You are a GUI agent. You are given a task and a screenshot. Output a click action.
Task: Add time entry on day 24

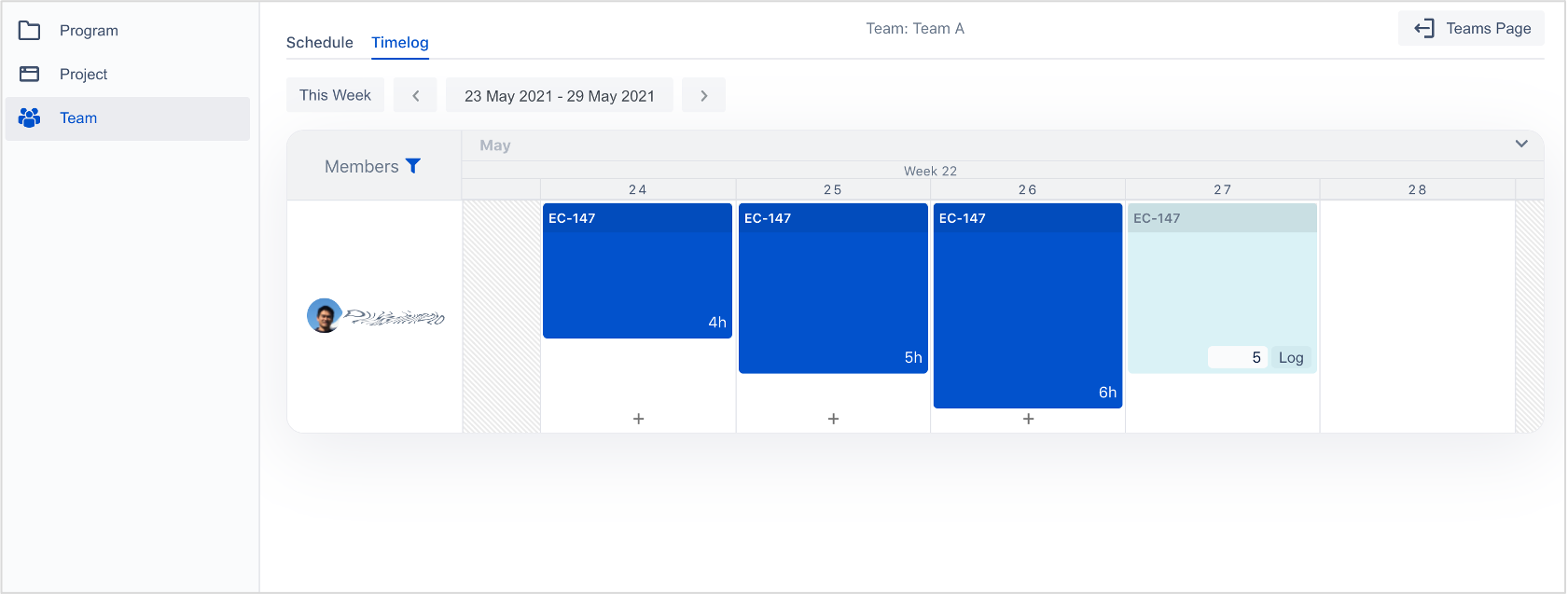[638, 419]
